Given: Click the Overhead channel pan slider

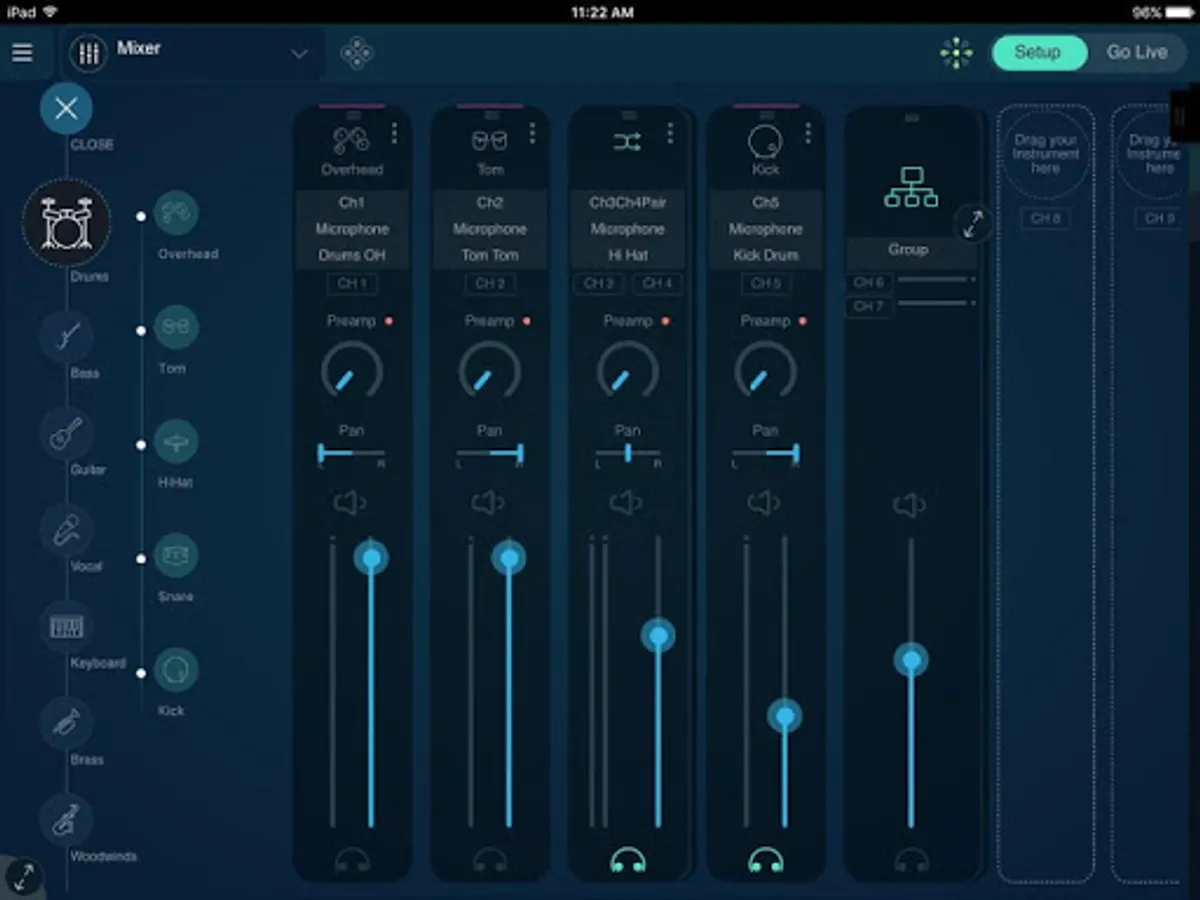Looking at the screenshot, I should [351, 454].
